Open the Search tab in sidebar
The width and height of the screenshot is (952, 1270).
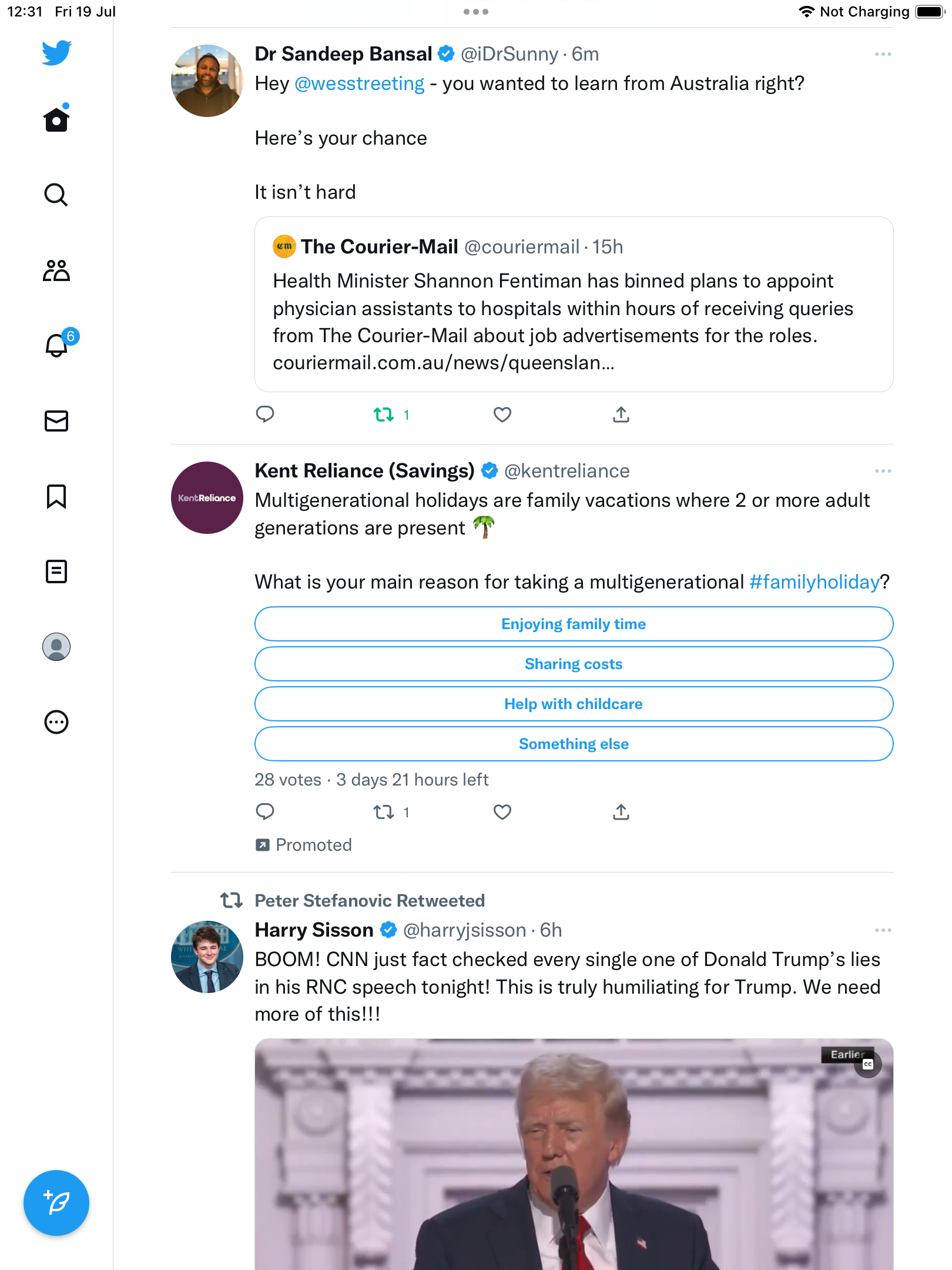click(56, 195)
